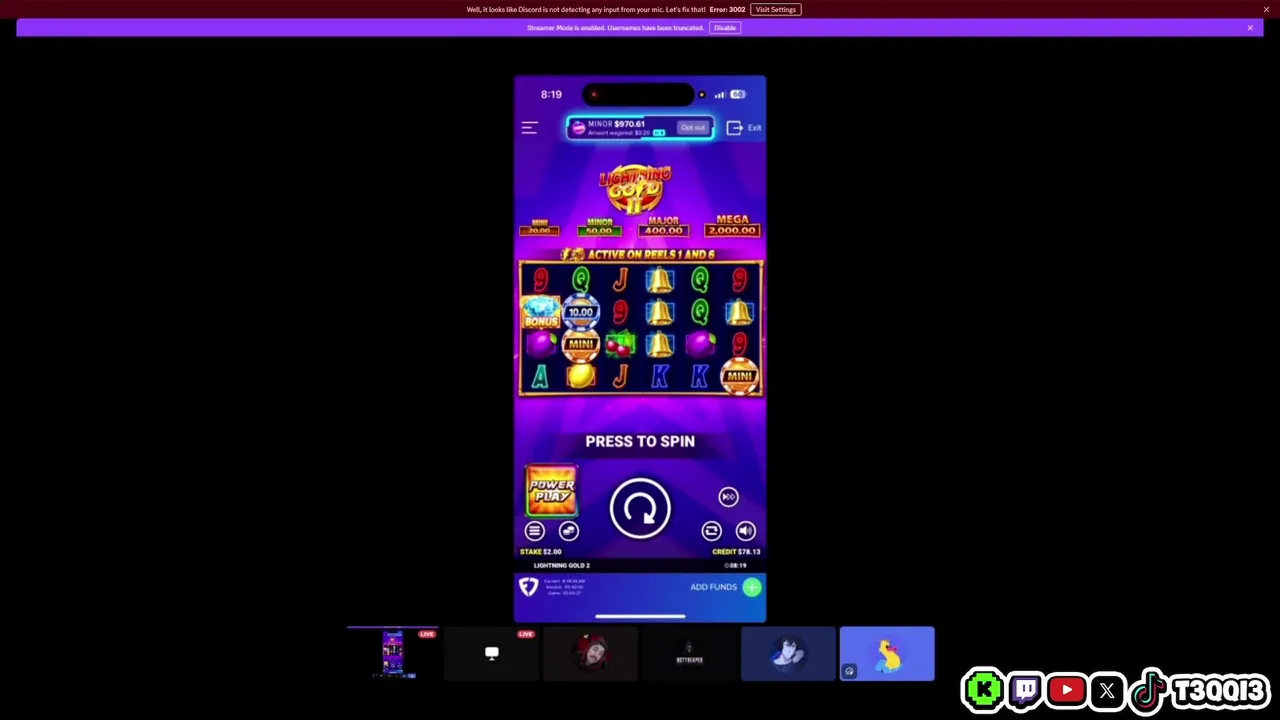Image resolution: width=1280 pixels, height=720 pixels.
Task: Select the dark logo text participant tile
Action: click(689, 654)
